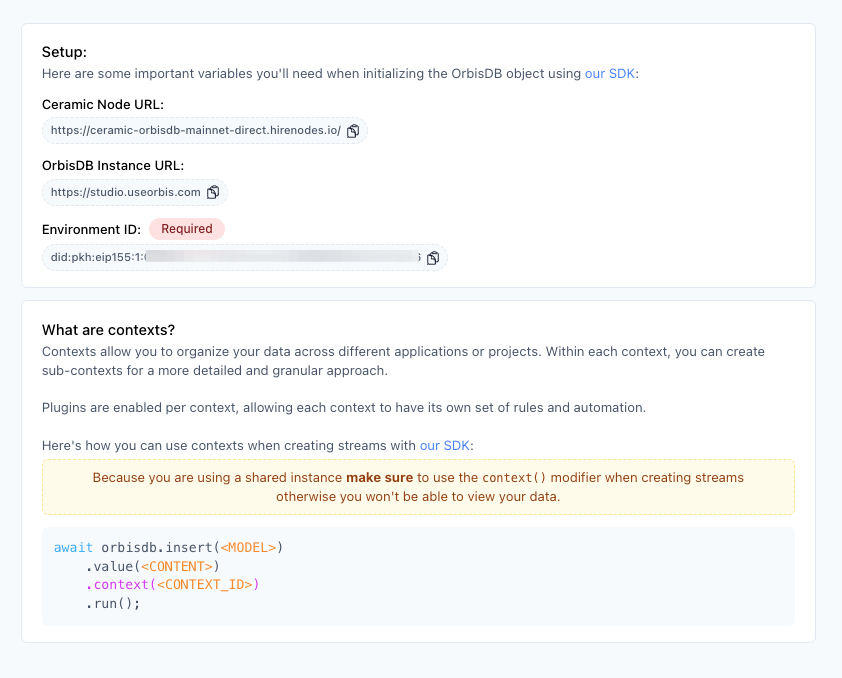Image resolution: width=842 pixels, height=678 pixels.
Task: Click the OrbisDB Instance URL label
Action: [x=113, y=165]
